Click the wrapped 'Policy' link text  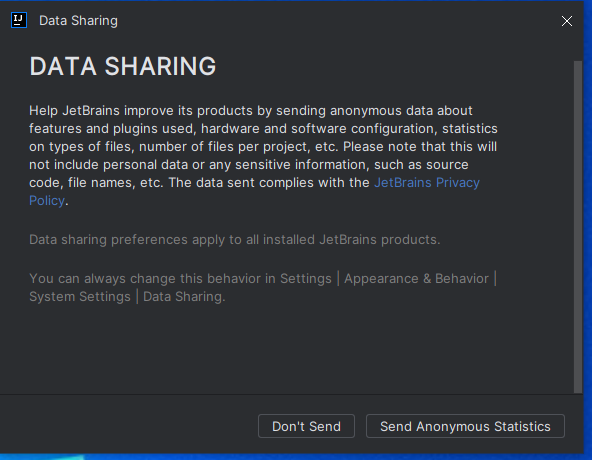47,201
